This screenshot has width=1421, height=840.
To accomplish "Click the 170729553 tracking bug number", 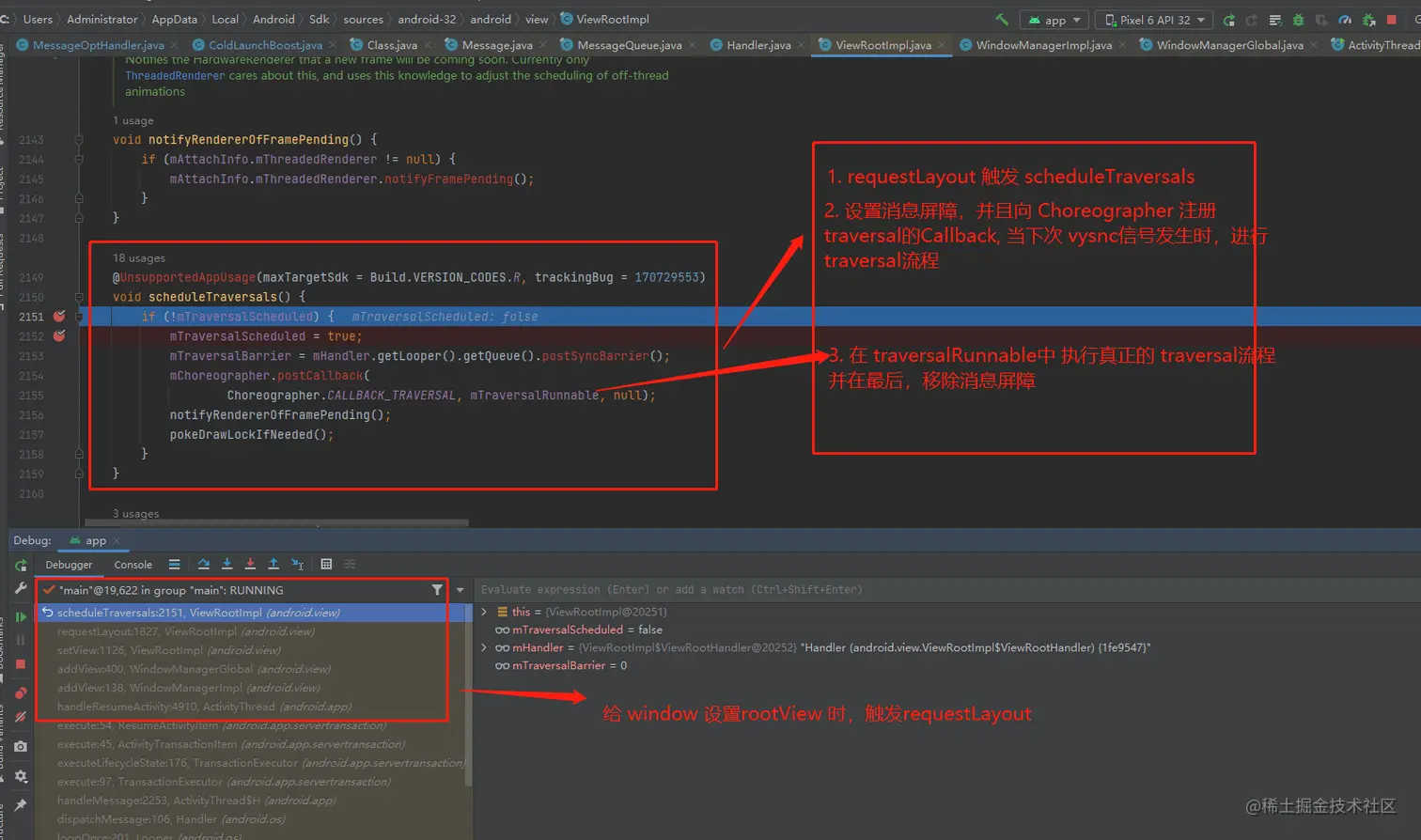I will (x=666, y=277).
